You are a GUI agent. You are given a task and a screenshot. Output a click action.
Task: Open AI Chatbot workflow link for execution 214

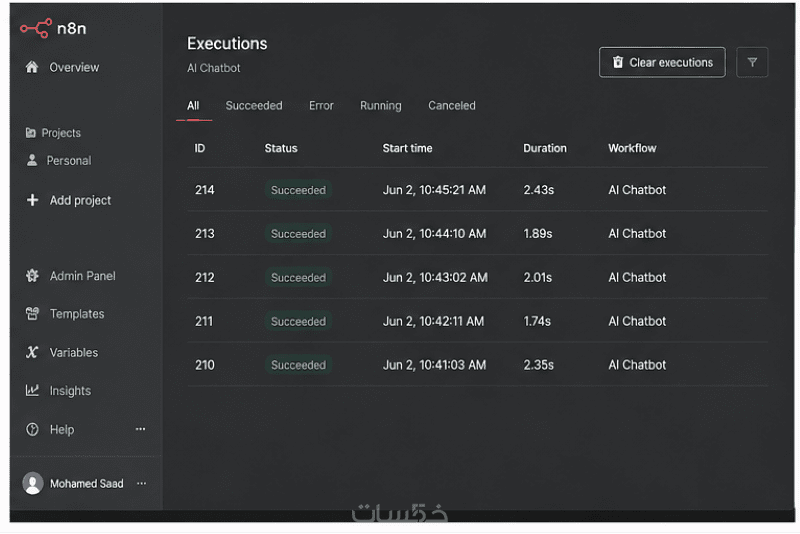pyautogui.click(x=637, y=190)
